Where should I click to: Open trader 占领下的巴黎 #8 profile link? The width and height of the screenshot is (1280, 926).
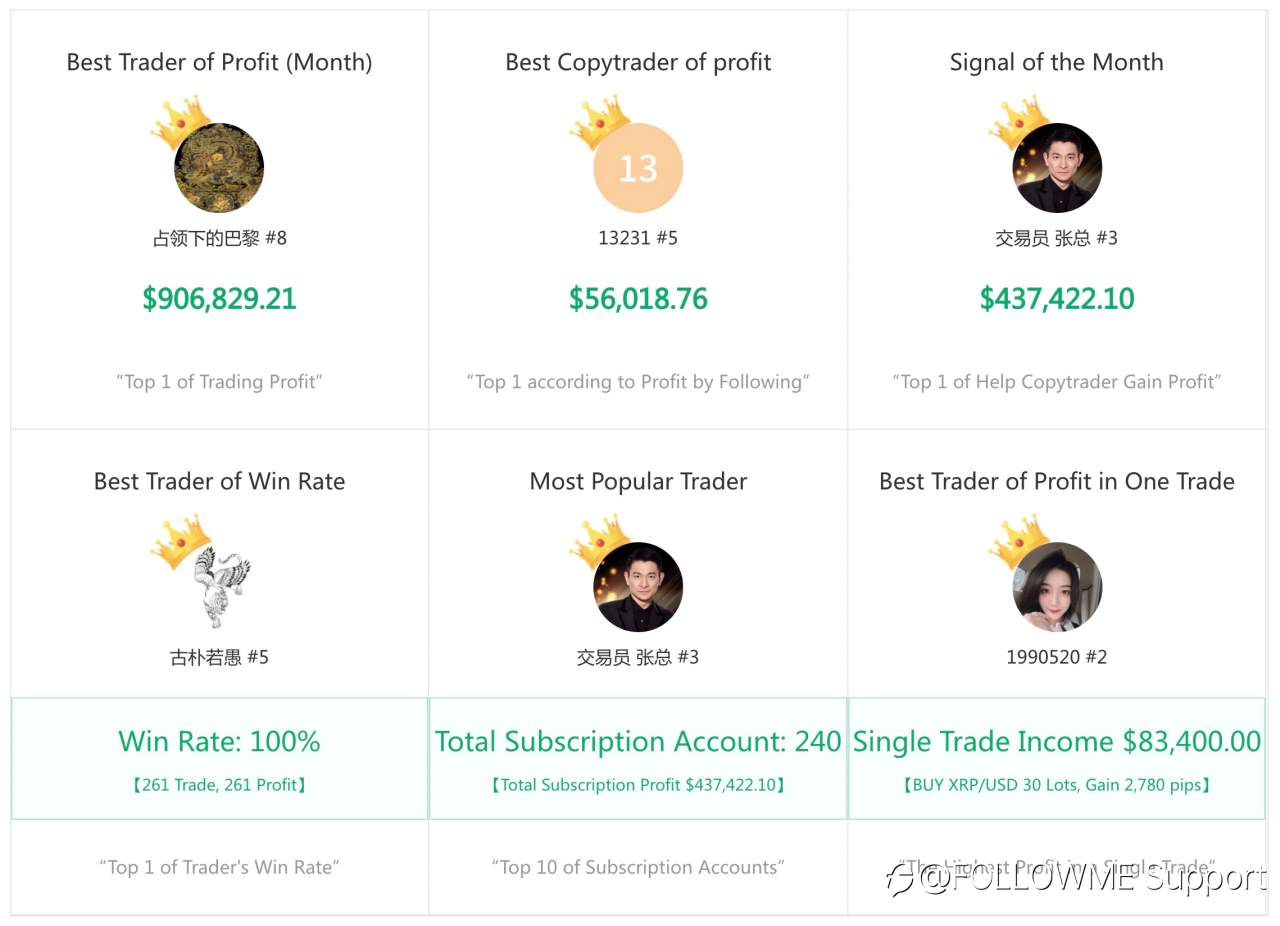click(x=219, y=238)
